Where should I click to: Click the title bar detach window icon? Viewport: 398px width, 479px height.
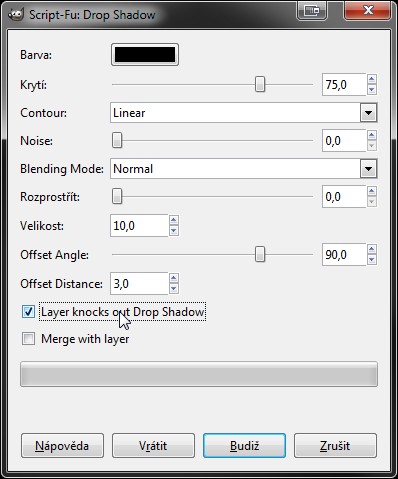[x=312, y=11]
